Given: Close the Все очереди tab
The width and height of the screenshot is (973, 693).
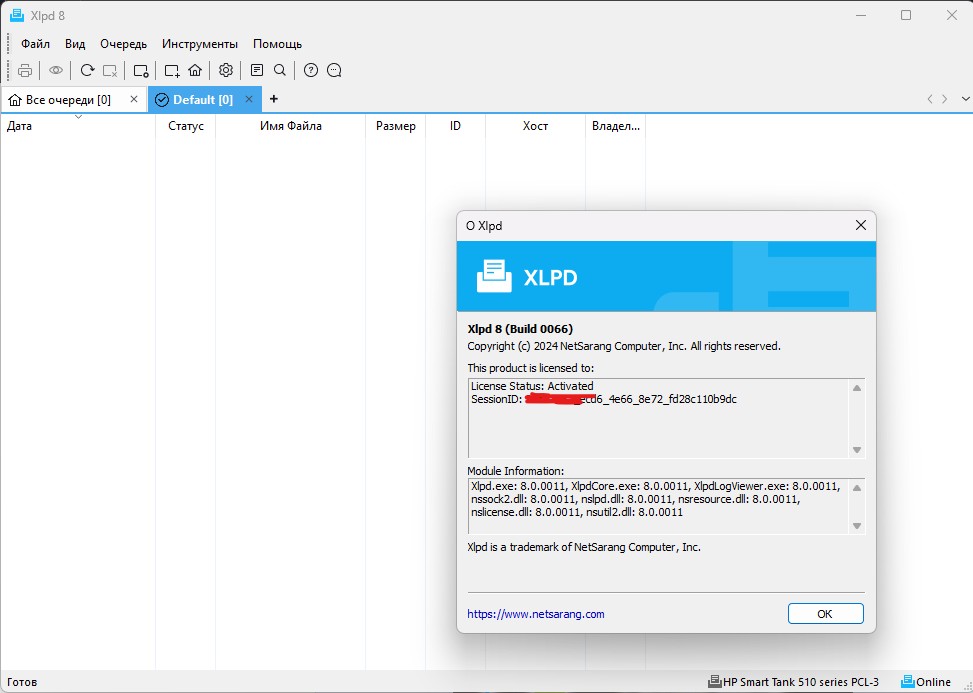Looking at the screenshot, I should pos(134,99).
